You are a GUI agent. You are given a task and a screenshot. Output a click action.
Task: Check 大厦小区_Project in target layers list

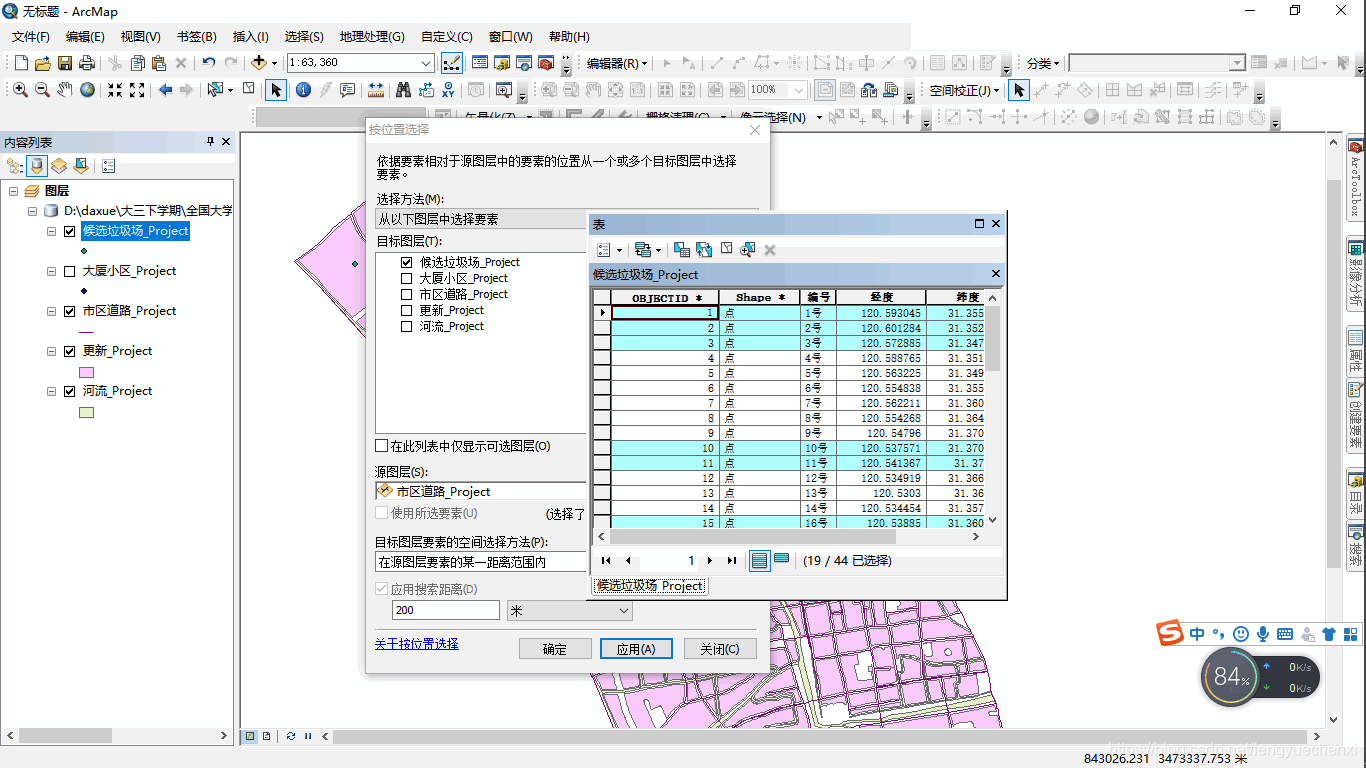click(406, 278)
